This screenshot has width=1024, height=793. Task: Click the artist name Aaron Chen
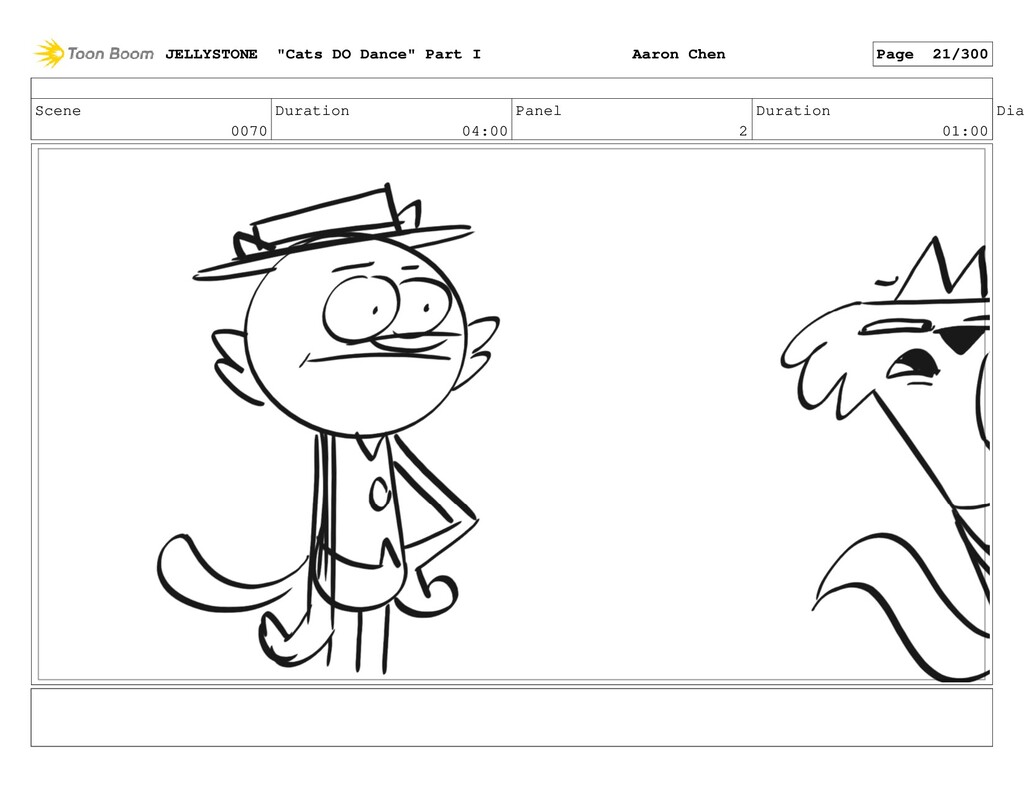(679, 54)
